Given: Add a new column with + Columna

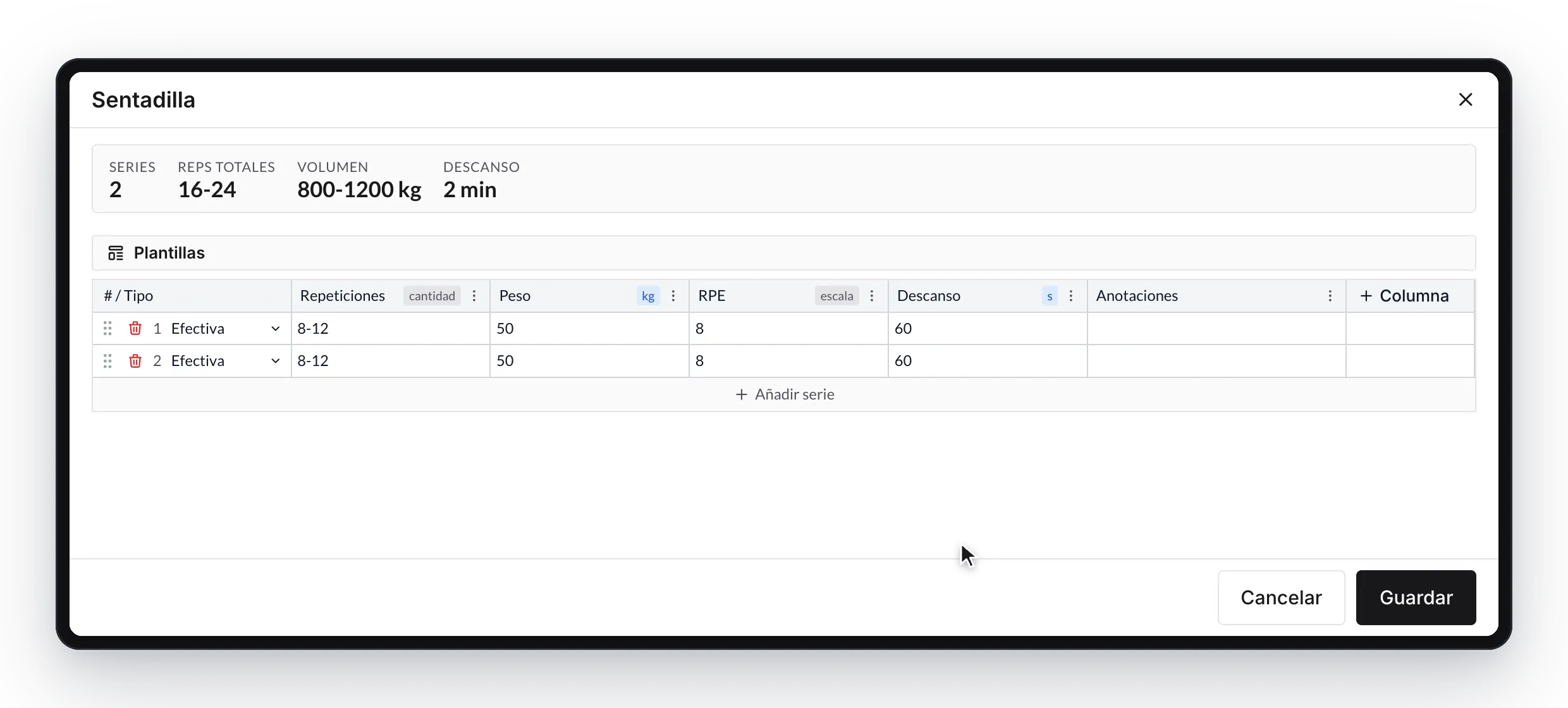Looking at the screenshot, I should 1404,296.
